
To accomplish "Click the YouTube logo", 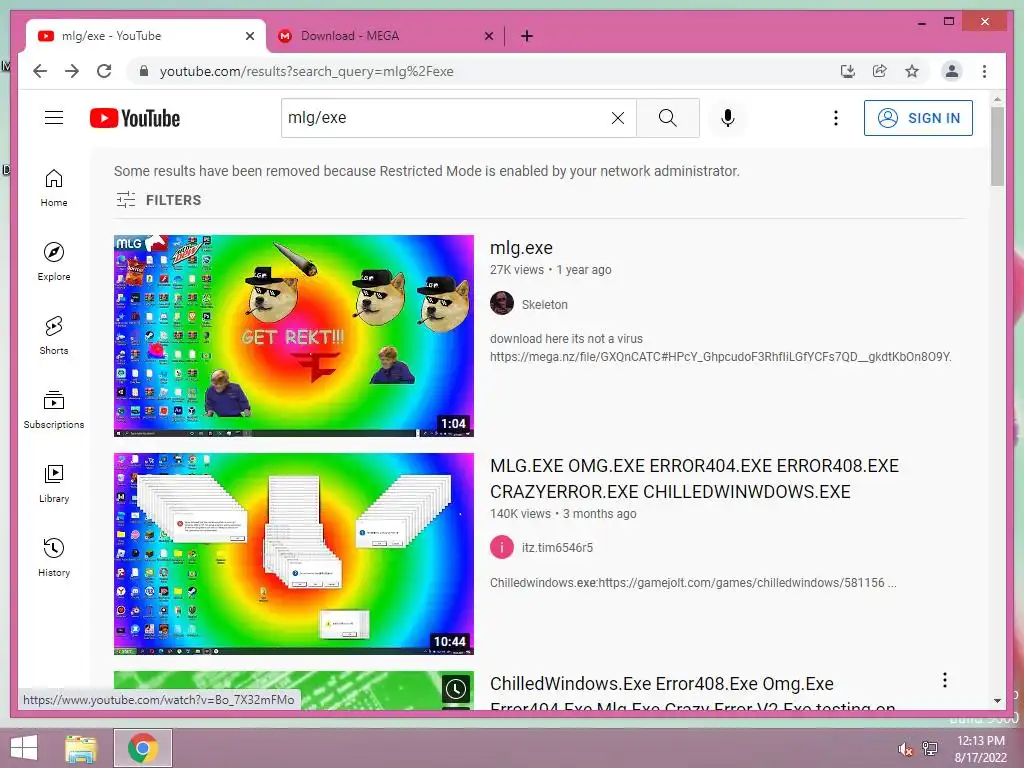I will pos(135,118).
